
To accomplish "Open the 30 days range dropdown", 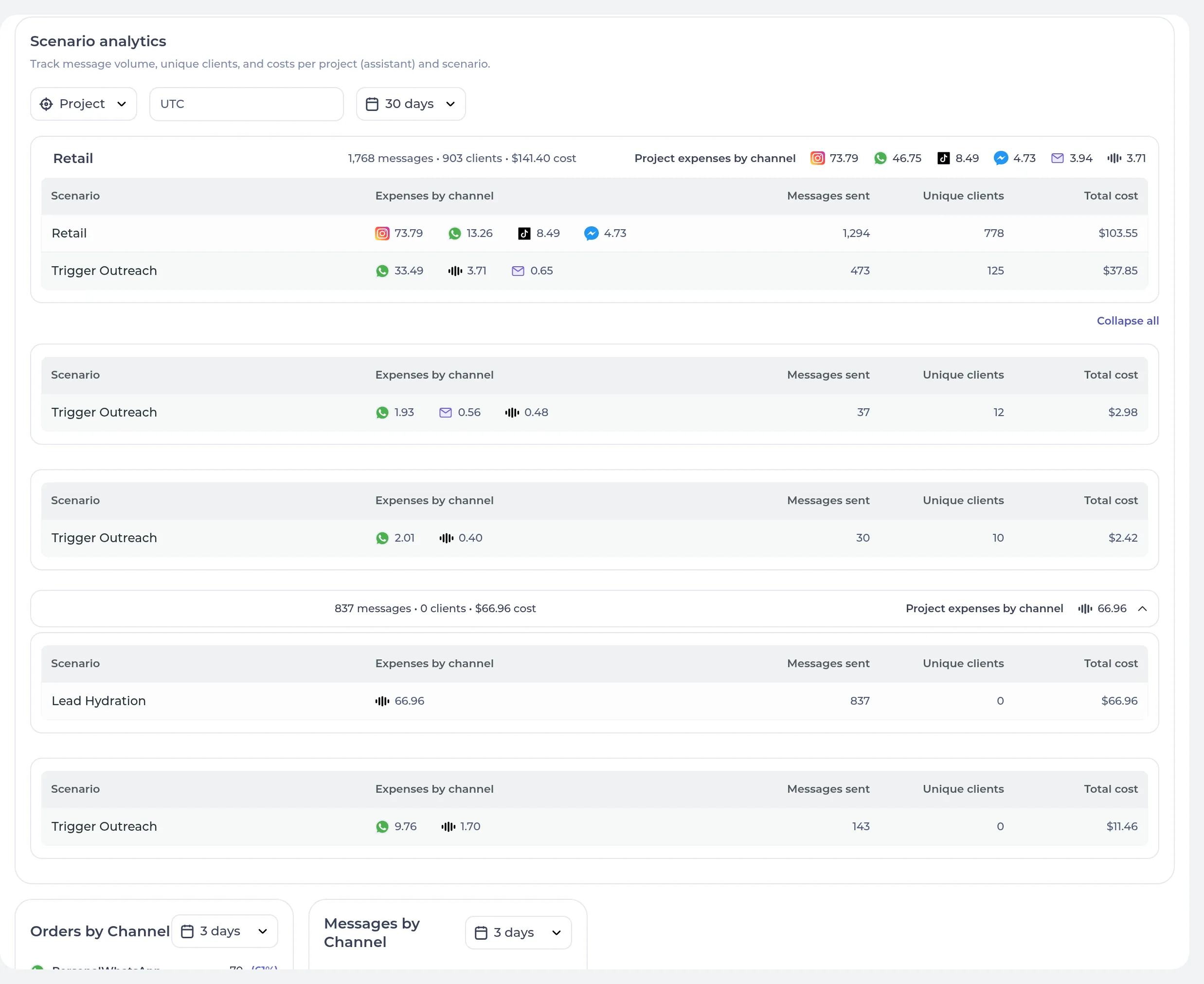I will click(x=411, y=104).
